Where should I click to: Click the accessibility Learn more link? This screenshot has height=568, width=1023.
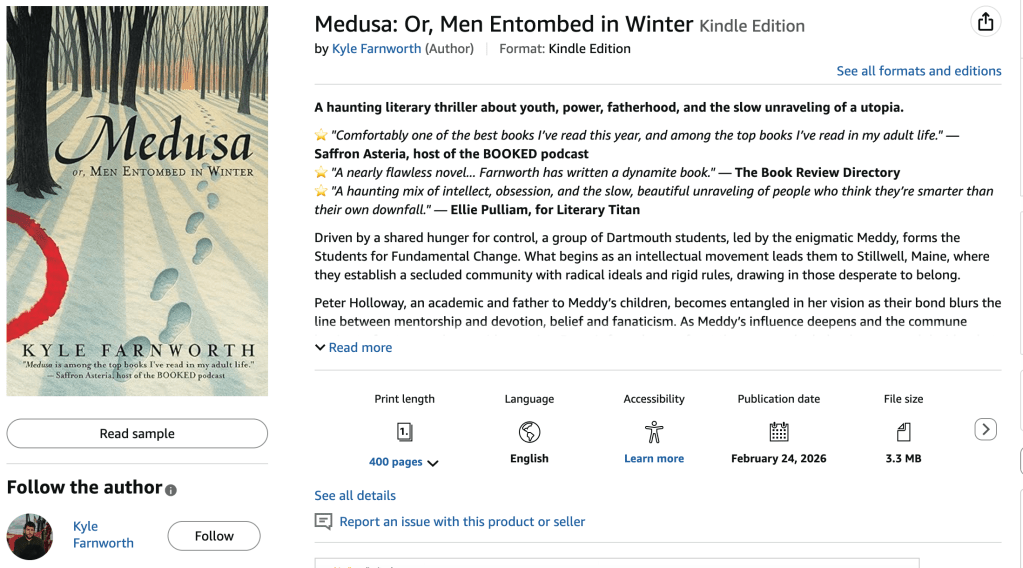(654, 458)
